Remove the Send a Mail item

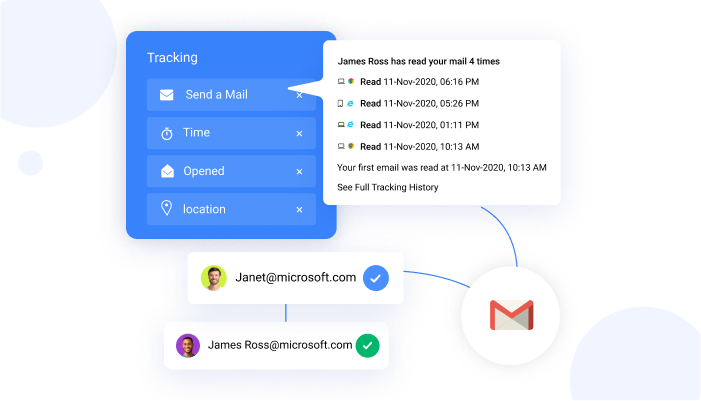click(x=300, y=95)
